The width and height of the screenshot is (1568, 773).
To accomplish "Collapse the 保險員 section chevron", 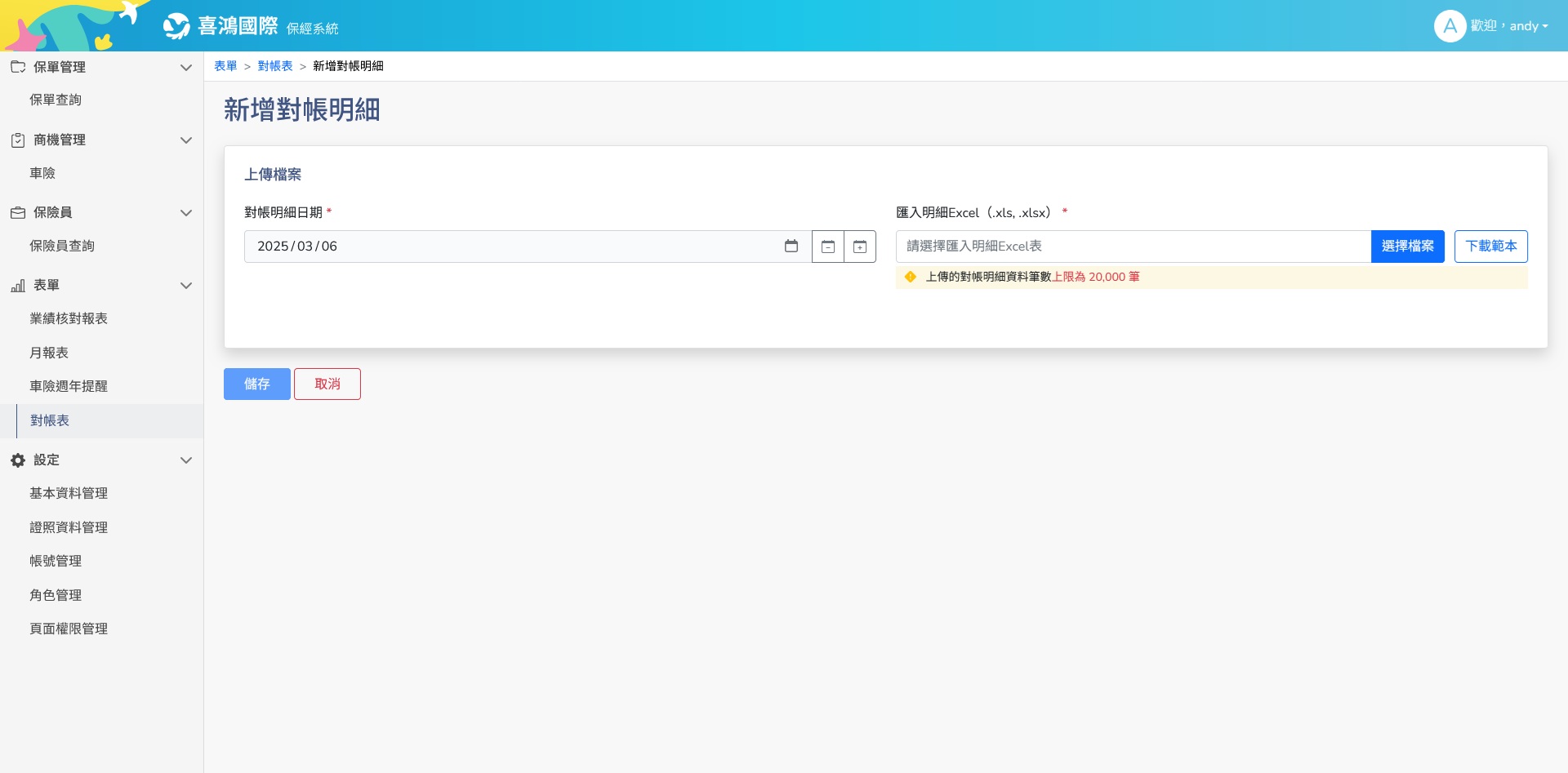I will [x=186, y=213].
